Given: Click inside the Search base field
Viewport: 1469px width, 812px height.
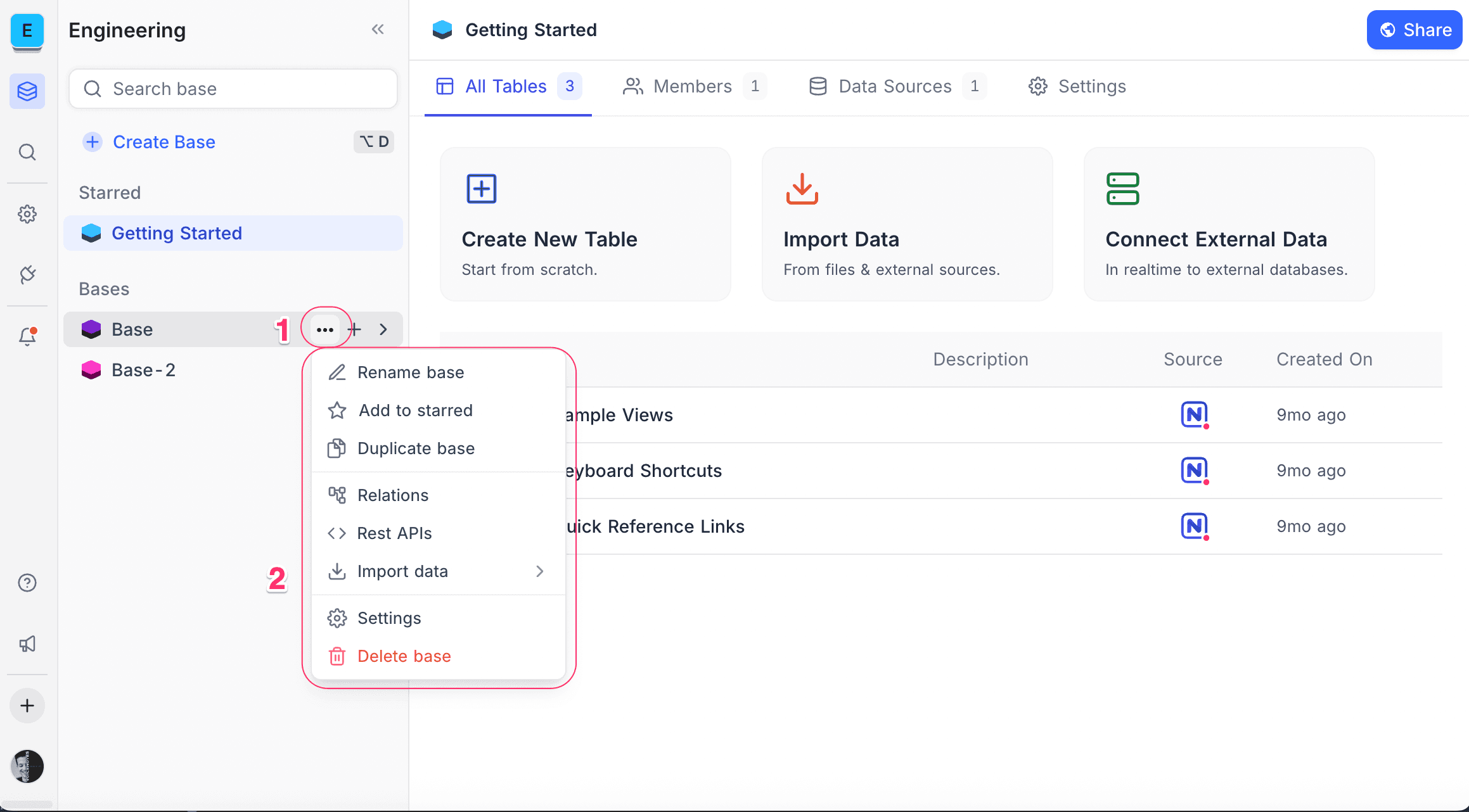Looking at the screenshot, I should click(233, 89).
